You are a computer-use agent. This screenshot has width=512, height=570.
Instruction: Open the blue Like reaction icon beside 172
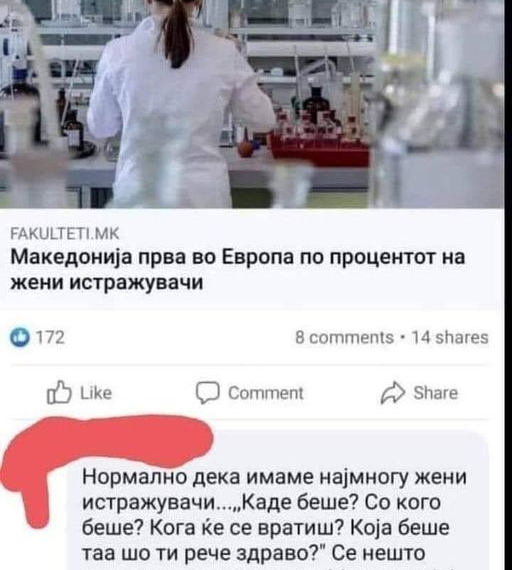click(20, 337)
